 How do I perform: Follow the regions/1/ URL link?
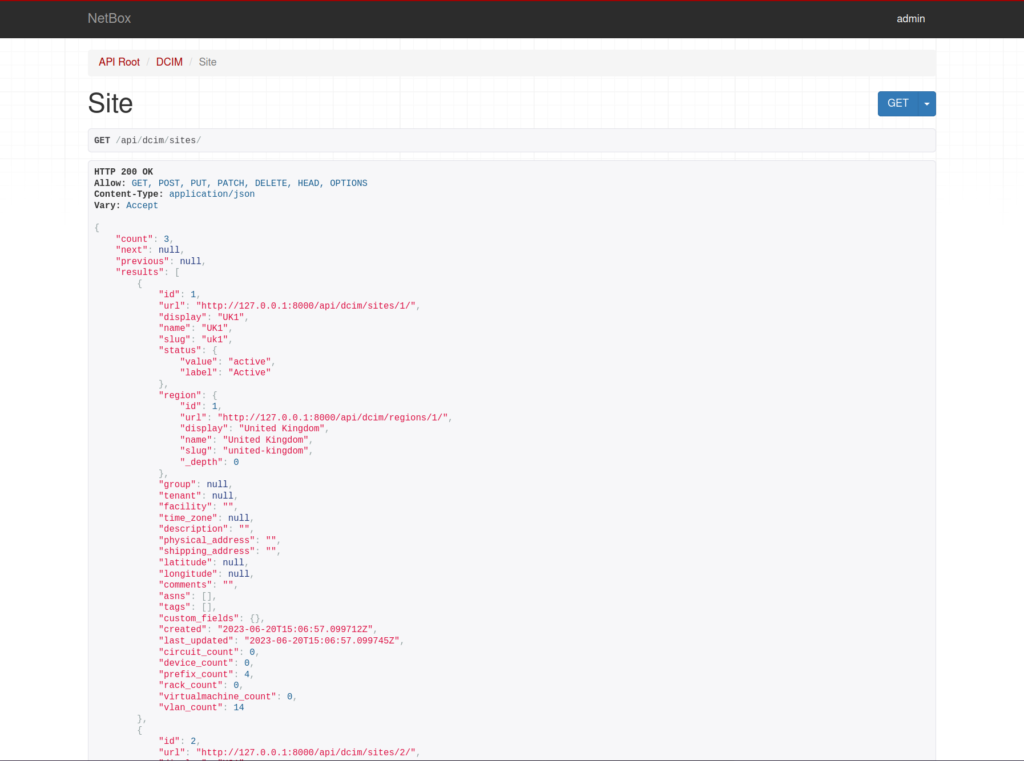click(x=334, y=417)
